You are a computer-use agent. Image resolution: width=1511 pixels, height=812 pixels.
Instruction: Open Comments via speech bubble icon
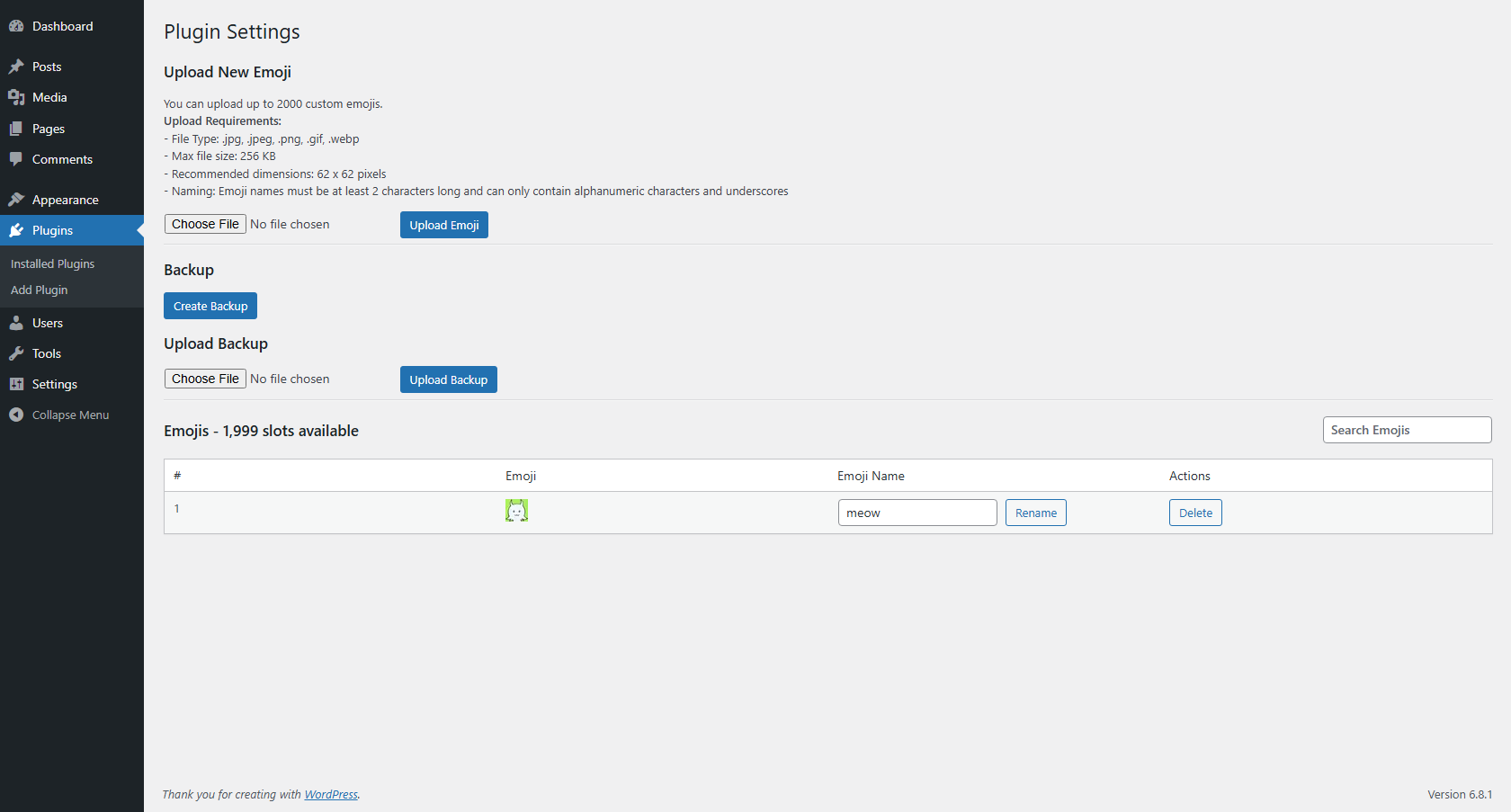pyautogui.click(x=16, y=159)
